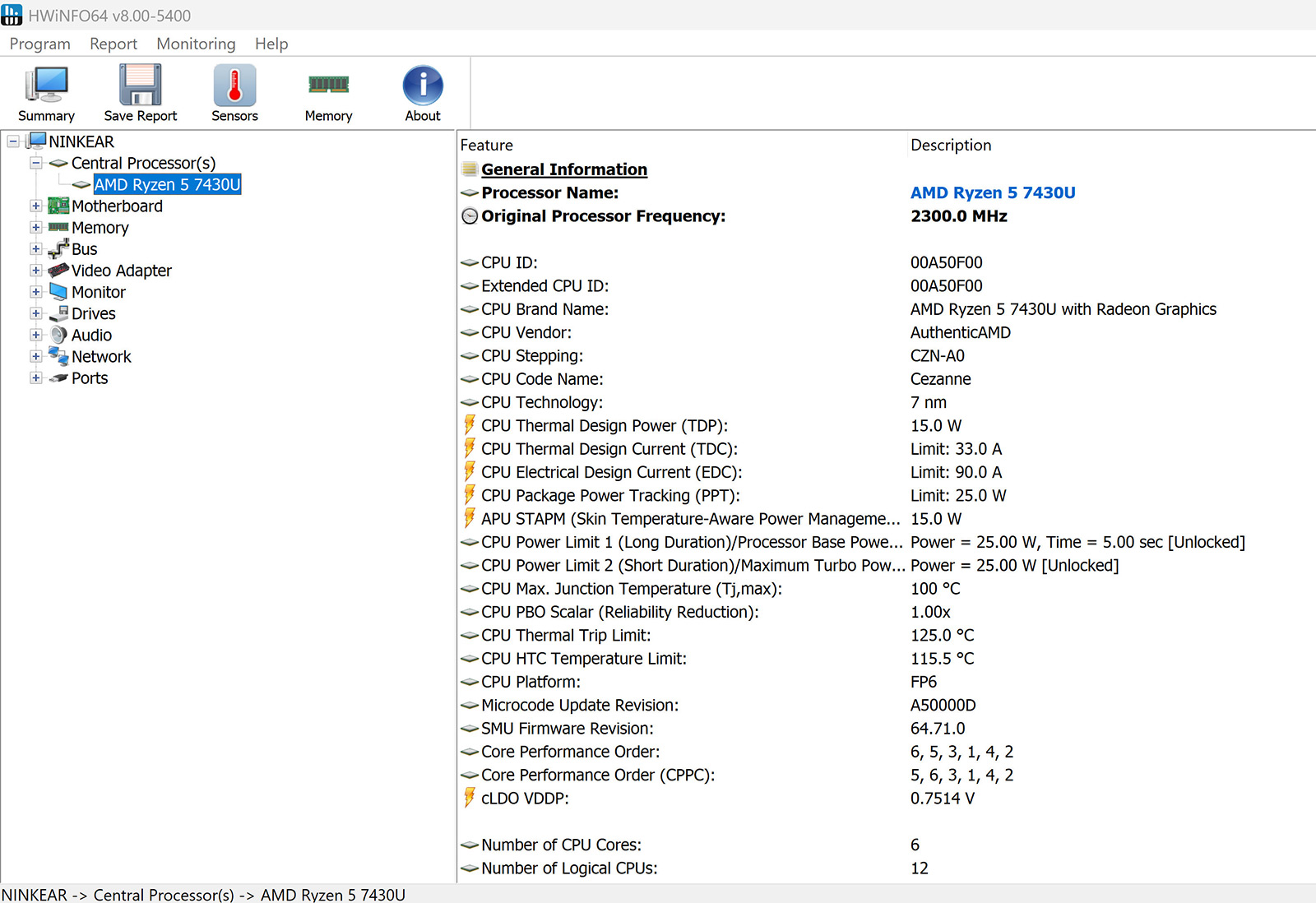Select the CPU Code Name row
The width and height of the screenshot is (1316, 903).
(x=886, y=379)
